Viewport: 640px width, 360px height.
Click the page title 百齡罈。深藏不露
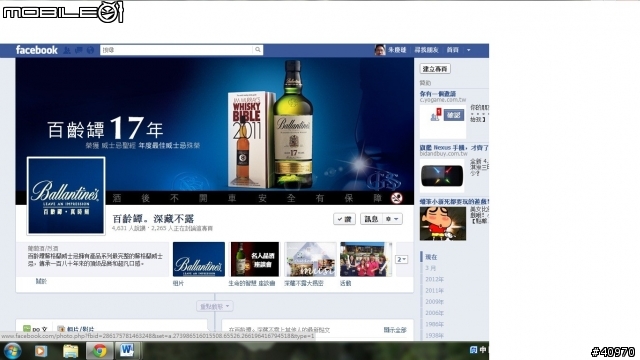[x=153, y=219]
